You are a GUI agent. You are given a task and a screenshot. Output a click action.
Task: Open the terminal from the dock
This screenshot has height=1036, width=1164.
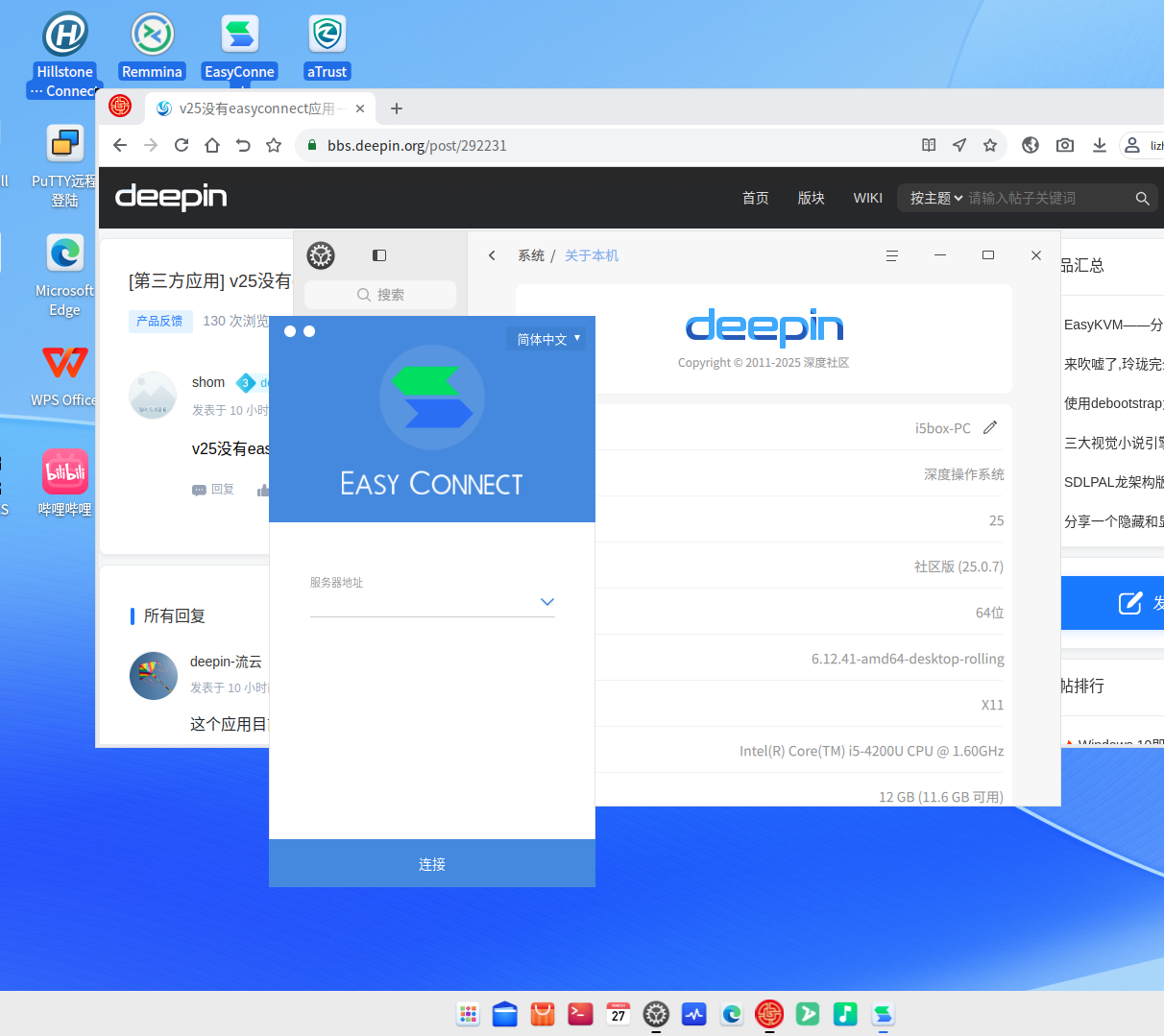[x=580, y=1014]
